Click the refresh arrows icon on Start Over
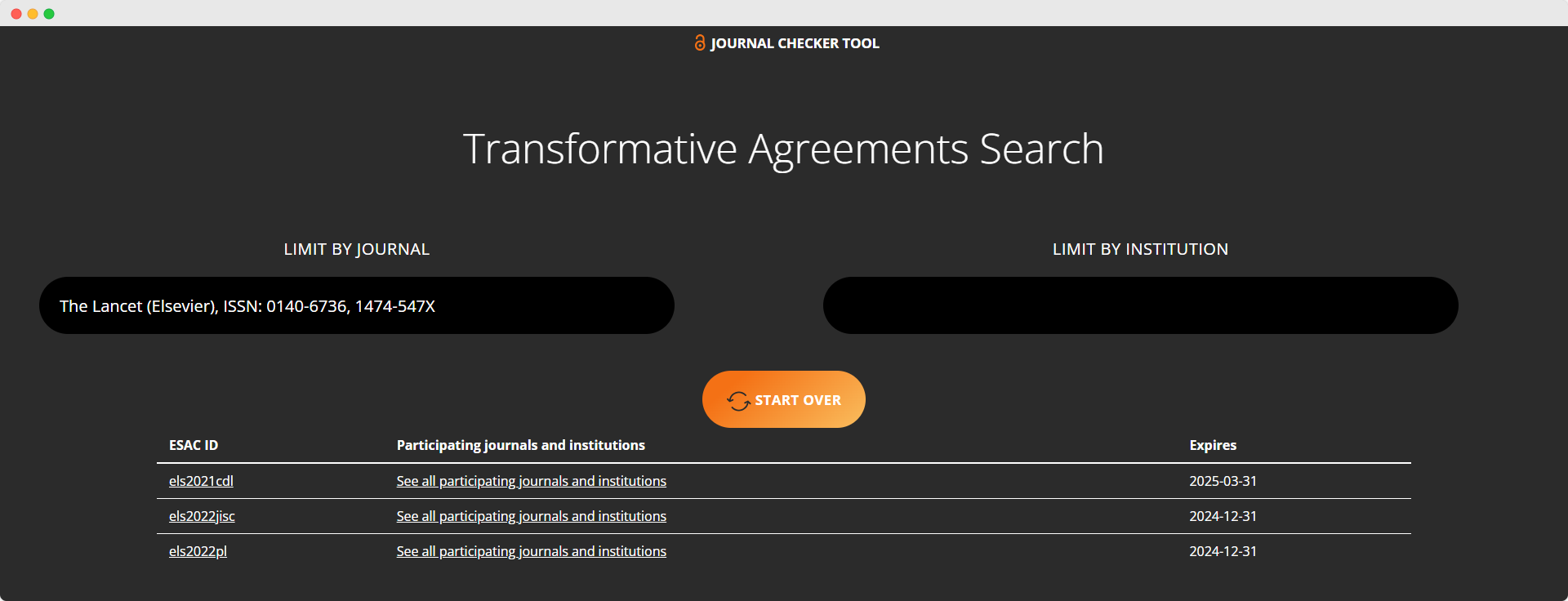This screenshot has width=1568, height=601. tap(738, 400)
